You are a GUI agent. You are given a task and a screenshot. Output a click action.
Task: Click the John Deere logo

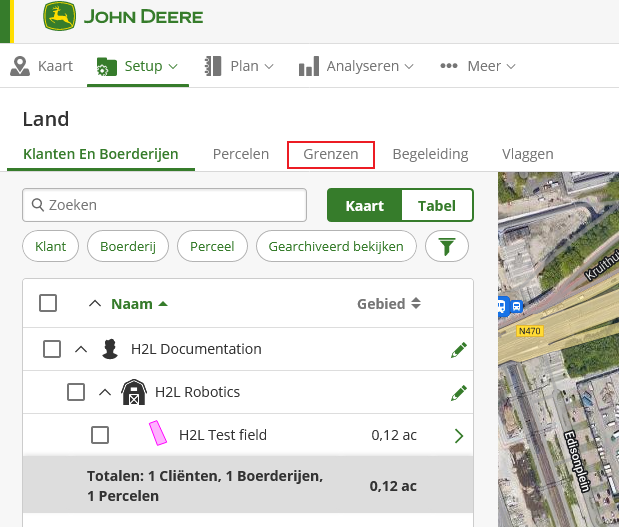[122, 17]
